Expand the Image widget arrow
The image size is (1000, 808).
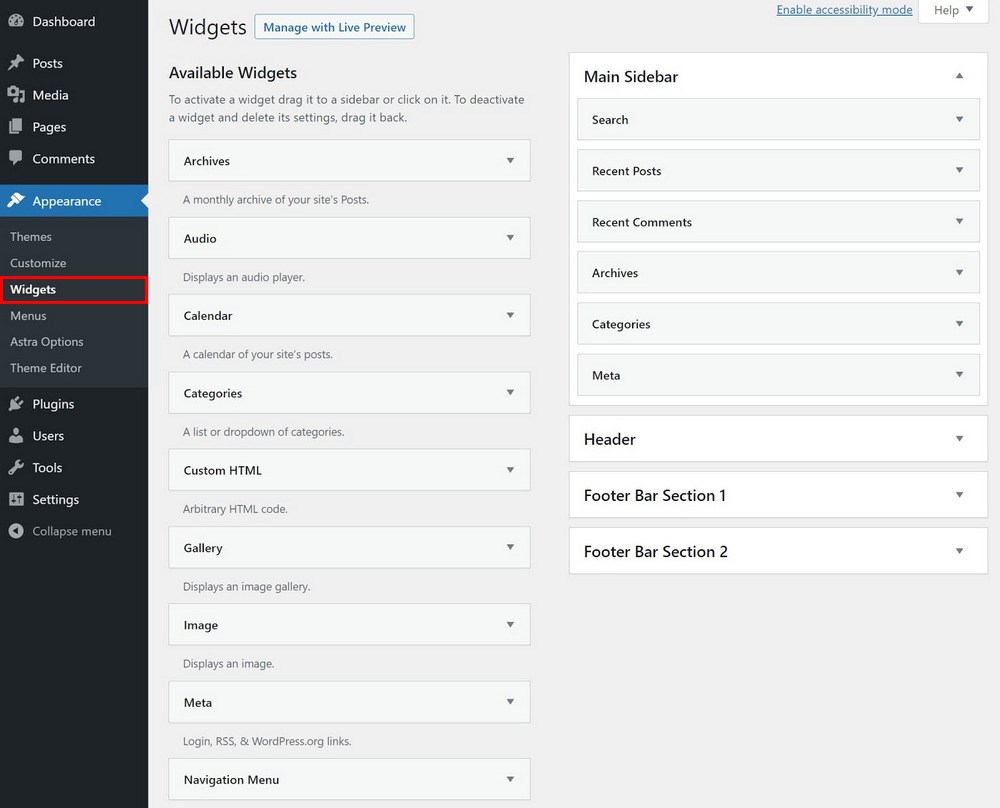pos(510,624)
